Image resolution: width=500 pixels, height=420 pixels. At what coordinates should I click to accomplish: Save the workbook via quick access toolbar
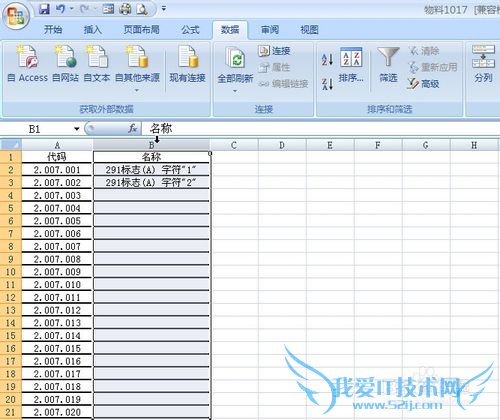coord(44,9)
